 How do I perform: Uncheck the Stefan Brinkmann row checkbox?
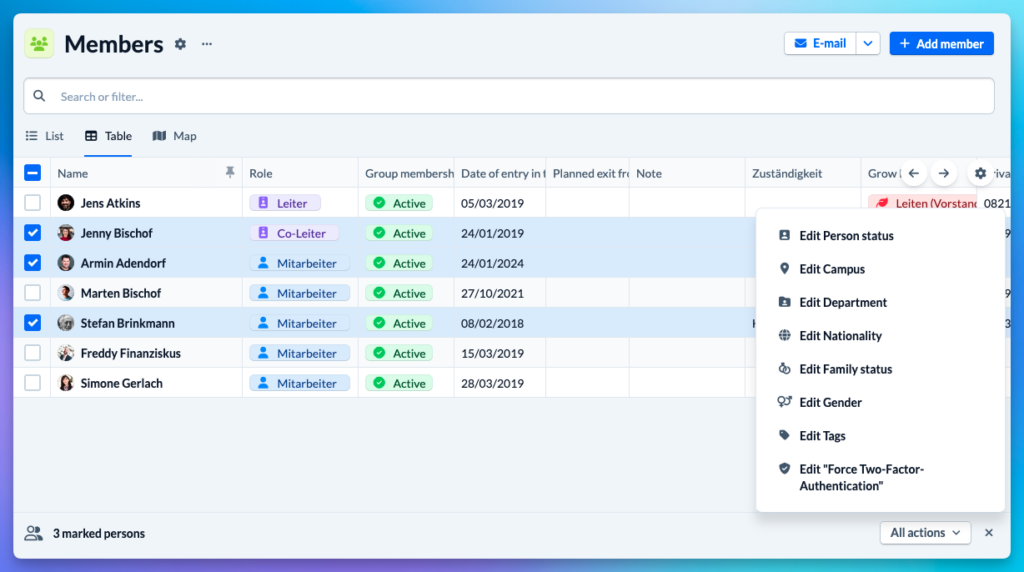coord(32,323)
